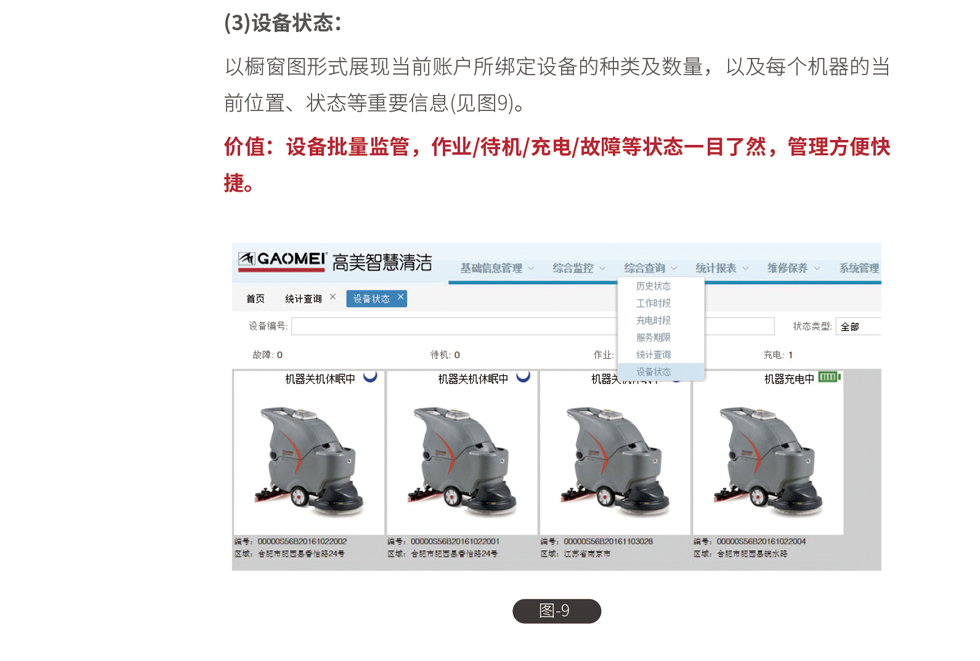Select 工作时段 menu entry
980x661 pixels.
click(x=653, y=303)
